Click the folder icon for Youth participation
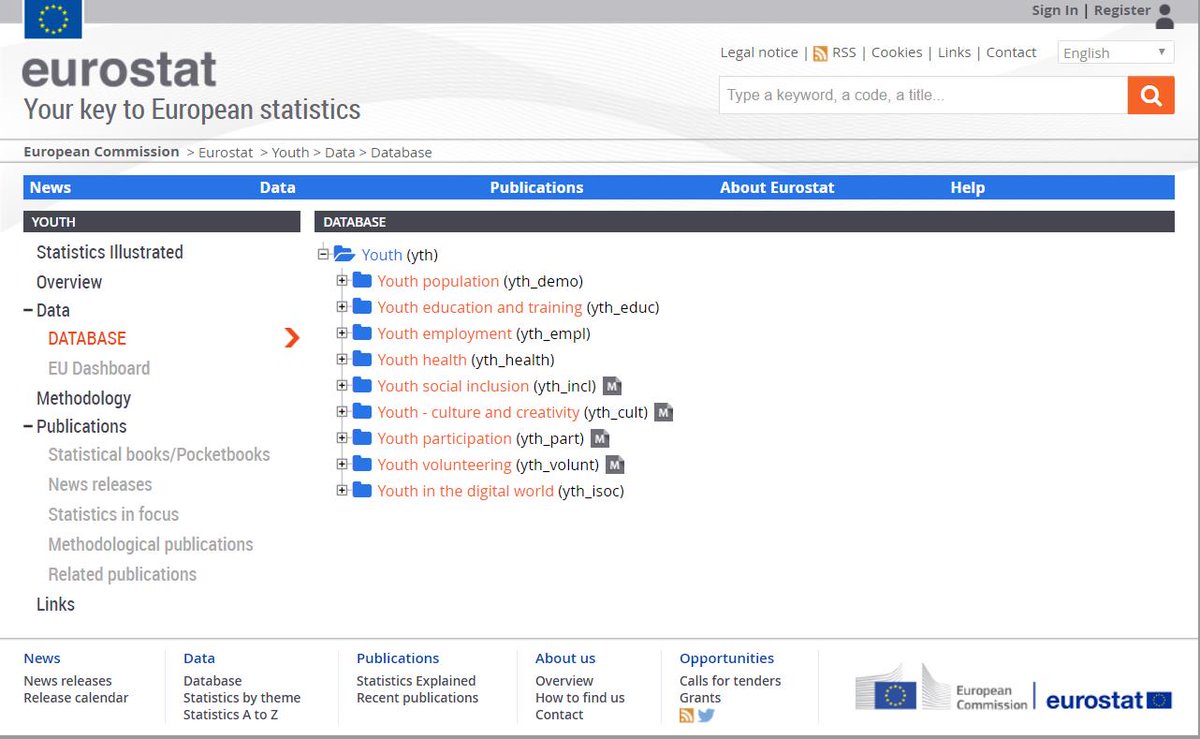This screenshot has height=739, width=1200. pos(362,437)
